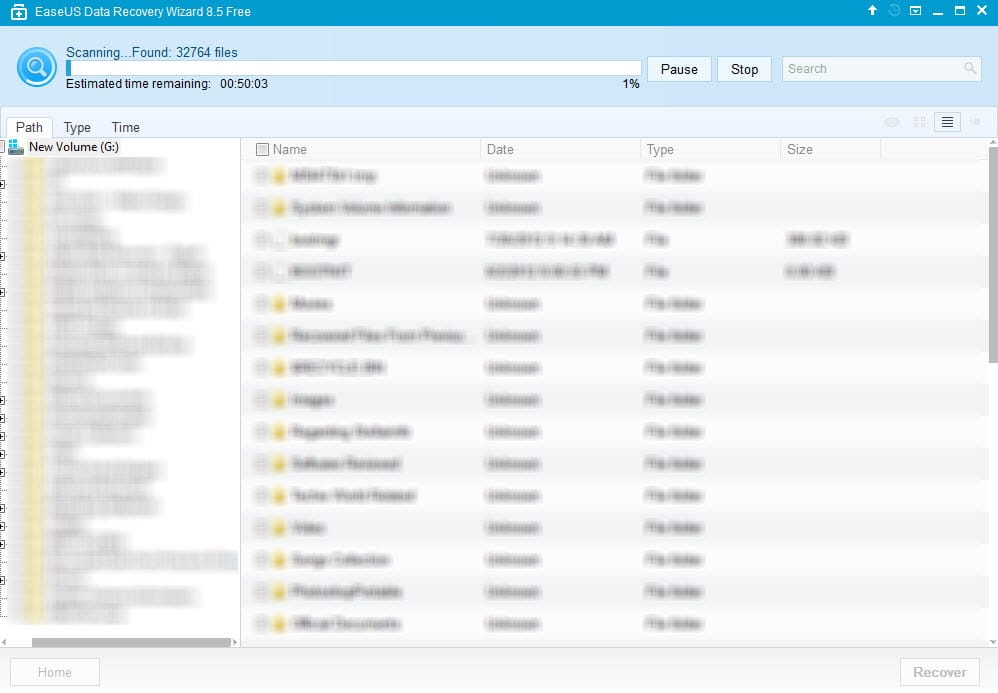Pause the running scan
Screen dimensions: 998x693
click(x=679, y=69)
